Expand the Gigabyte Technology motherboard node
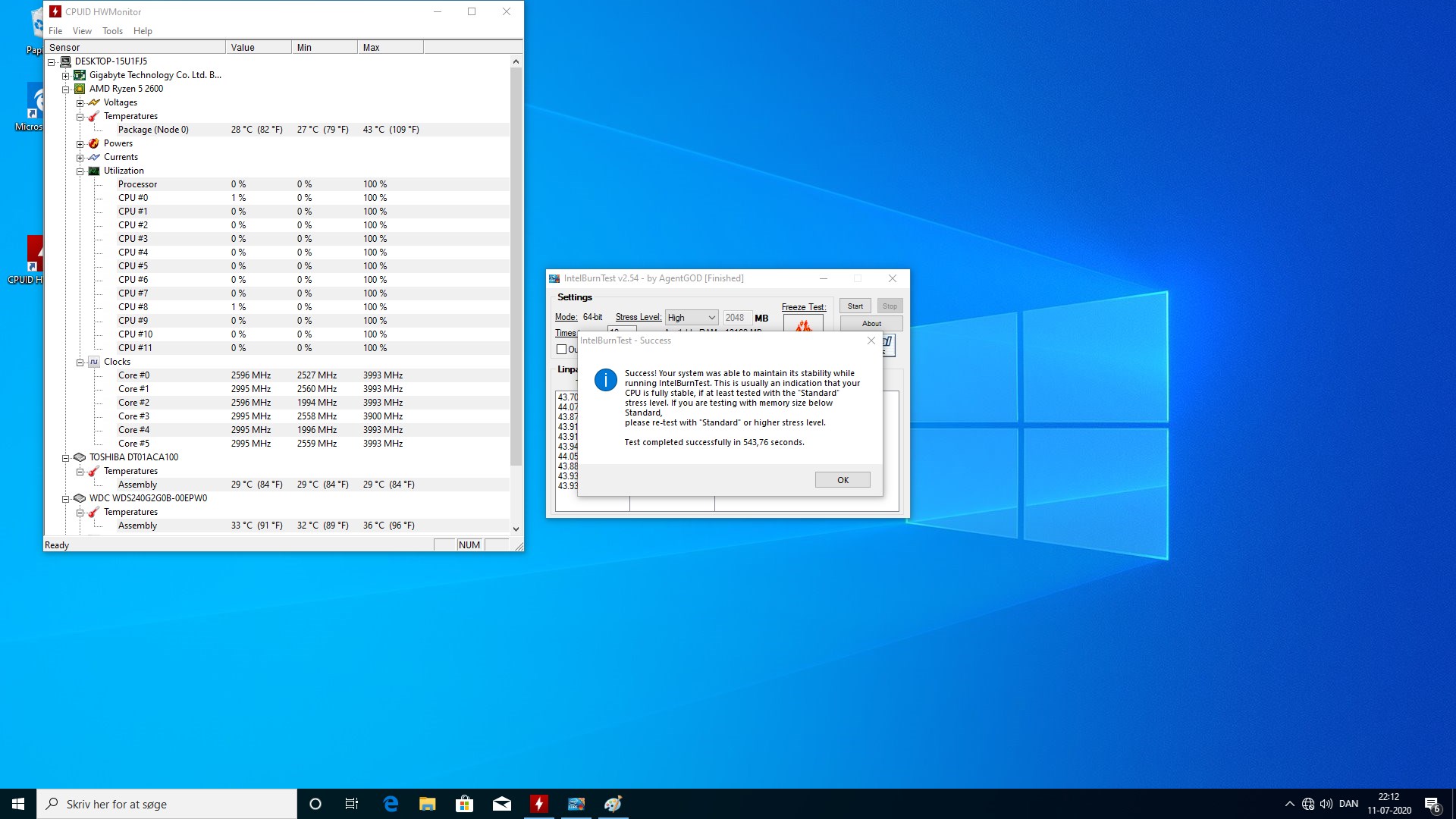1456x819 pixels. tap(66, 76)
